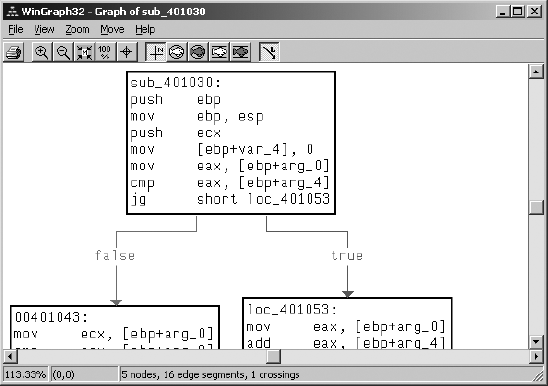548x386 pixels.
Task: Select the polar fisheye view icon (light fish)
Action: (x=177, y=52)
